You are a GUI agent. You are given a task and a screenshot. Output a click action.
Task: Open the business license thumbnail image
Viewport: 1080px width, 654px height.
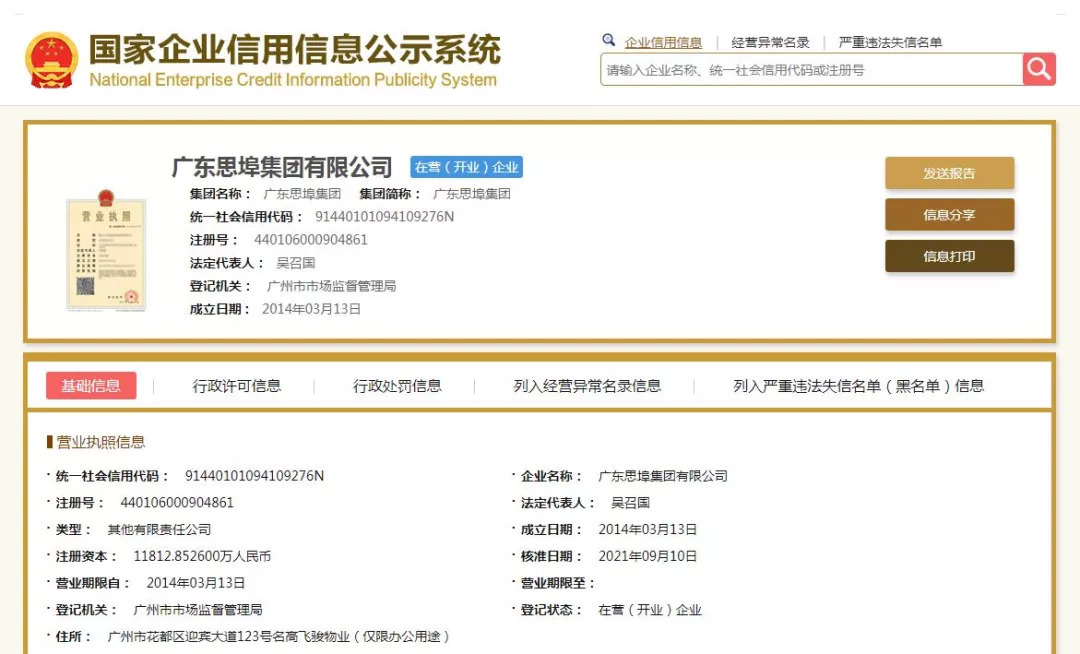point(106,250)
